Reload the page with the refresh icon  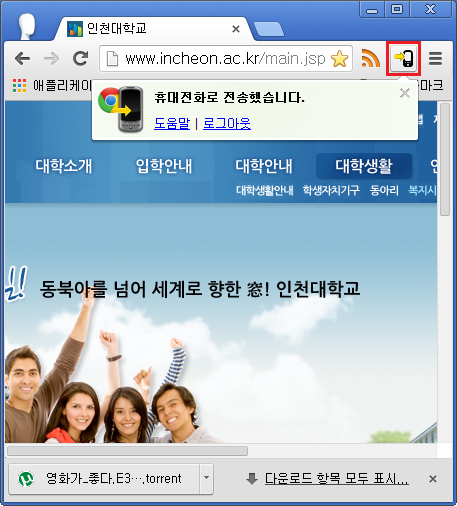click(80, 59)
